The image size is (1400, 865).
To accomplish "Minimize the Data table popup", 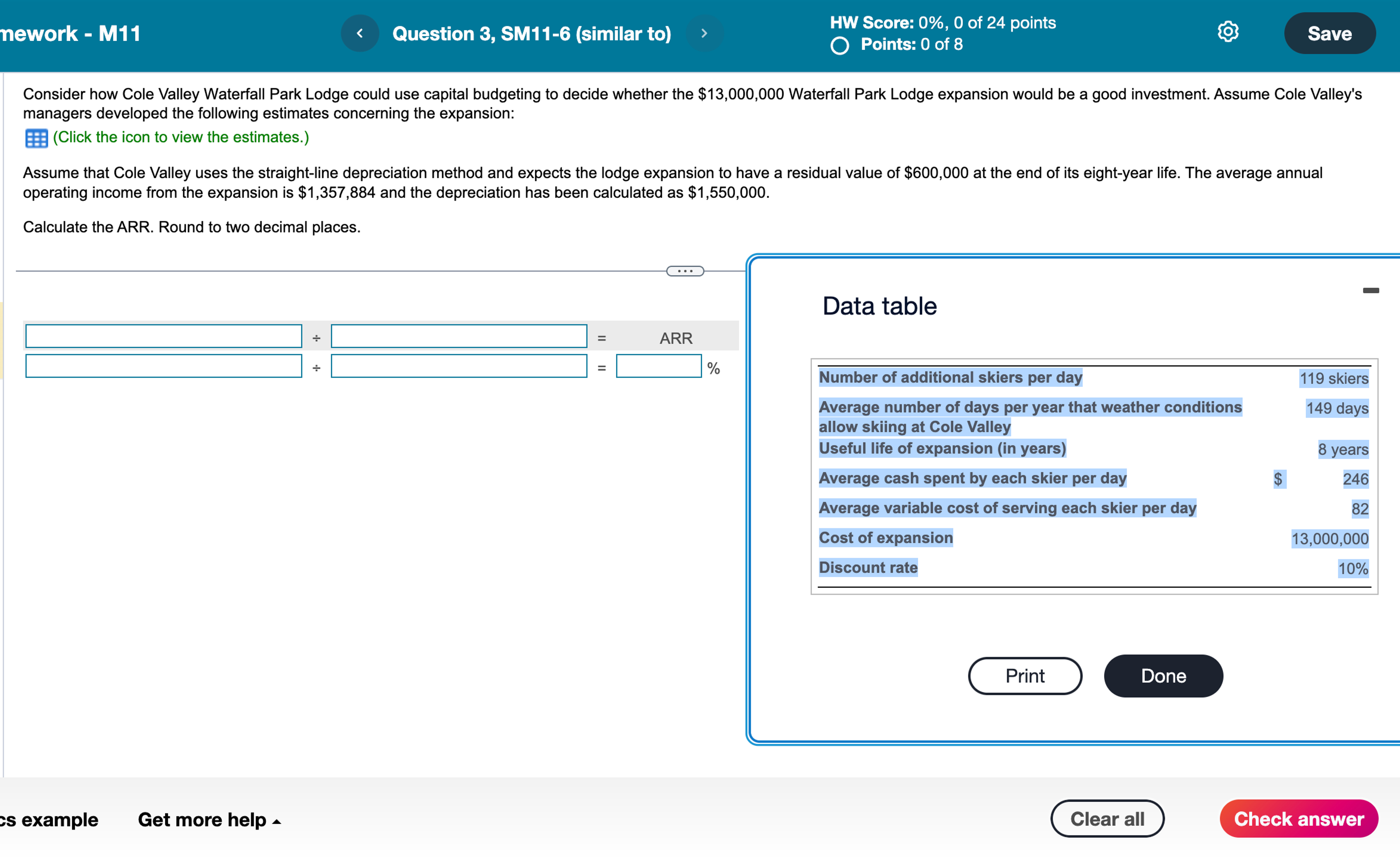I will point(1371,291).
